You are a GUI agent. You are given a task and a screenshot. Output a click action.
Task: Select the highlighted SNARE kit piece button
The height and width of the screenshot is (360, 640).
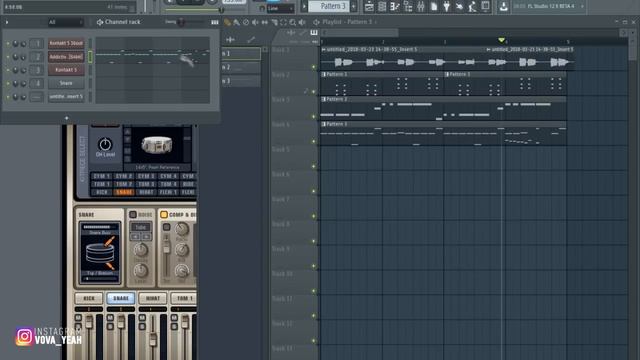[123, 192]
